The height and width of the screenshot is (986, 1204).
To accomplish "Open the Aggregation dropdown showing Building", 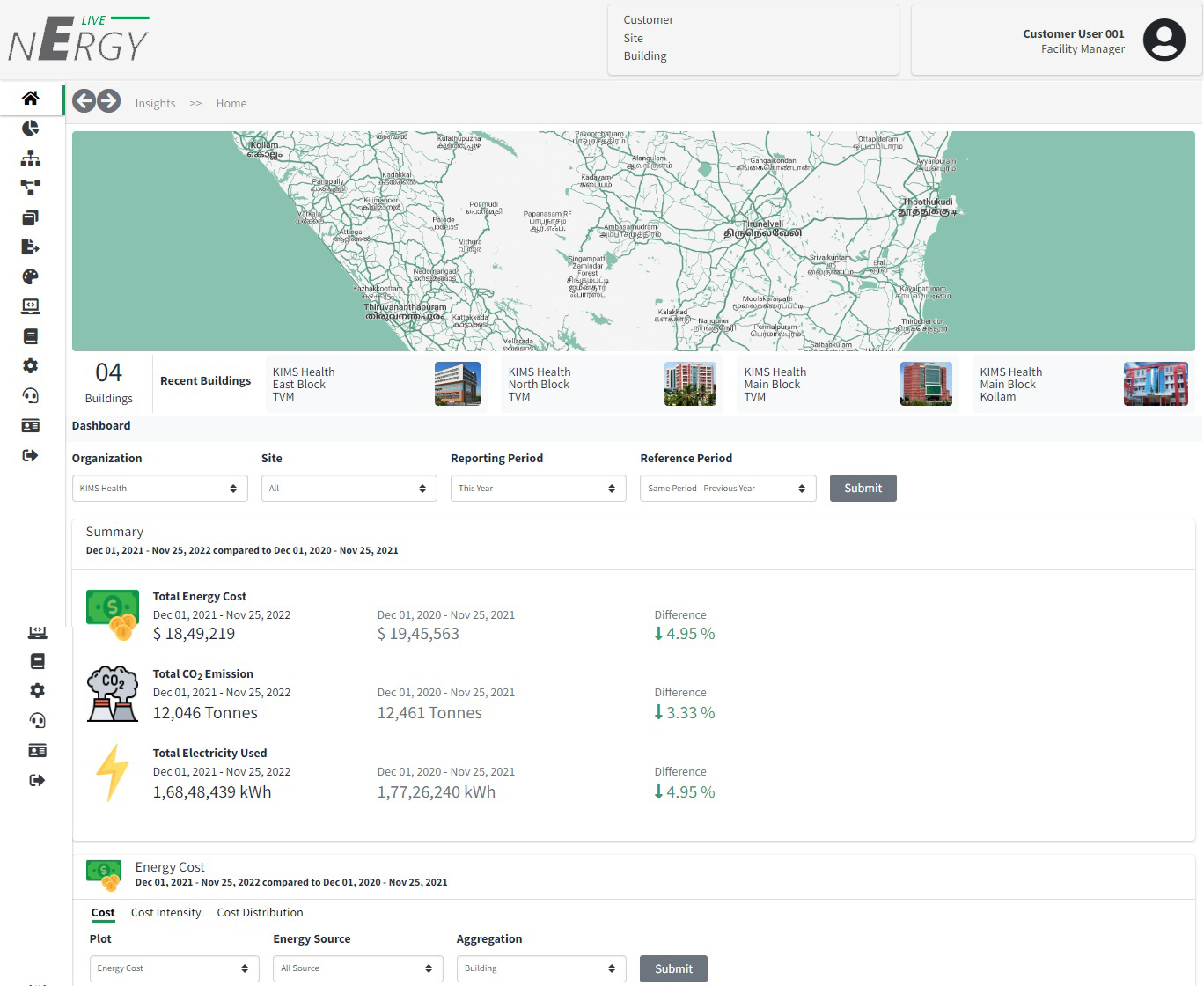I will tap(541, 968).
